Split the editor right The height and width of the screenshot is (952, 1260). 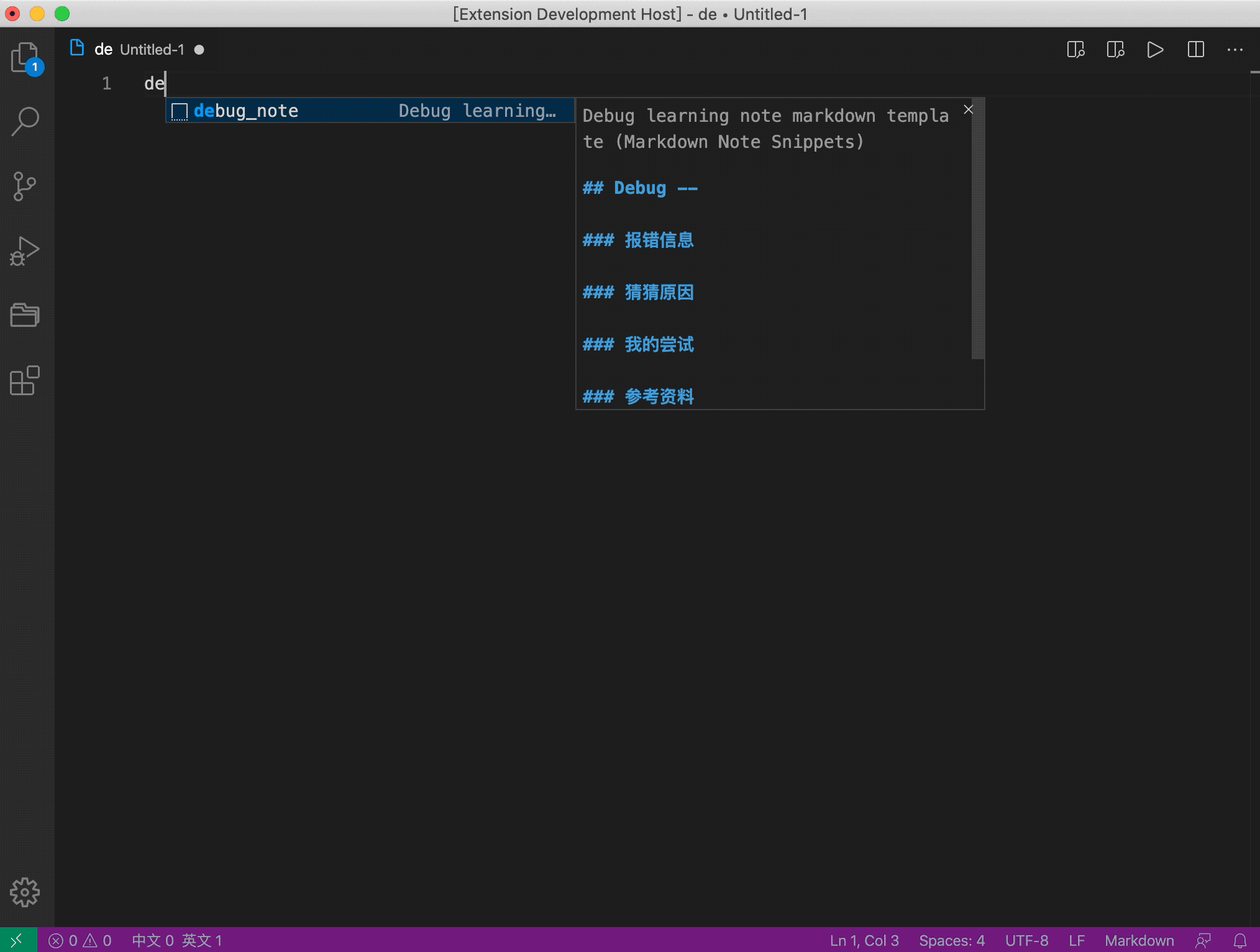click(x=1195, y=50)
